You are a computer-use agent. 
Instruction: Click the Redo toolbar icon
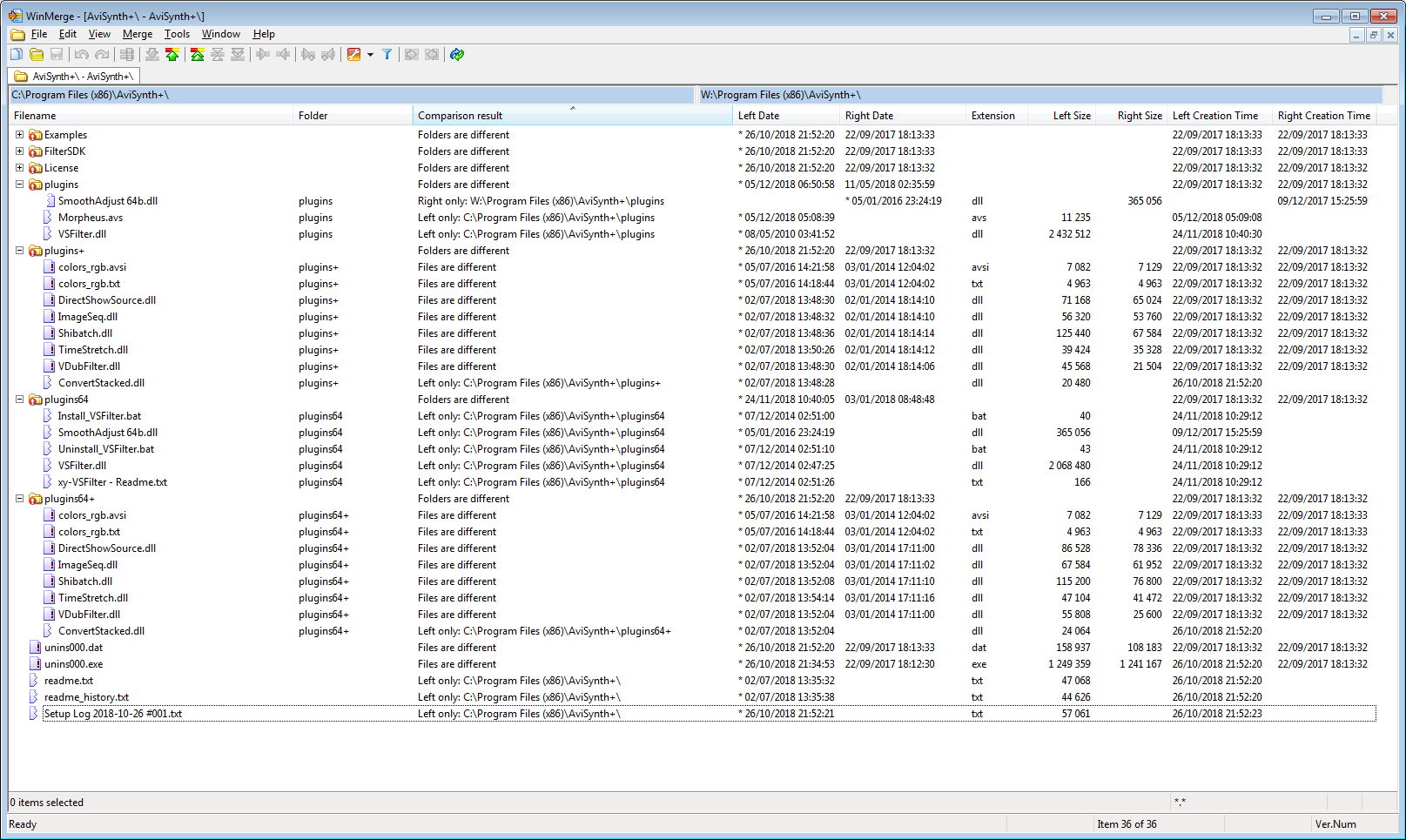click(x=102, y=55)
